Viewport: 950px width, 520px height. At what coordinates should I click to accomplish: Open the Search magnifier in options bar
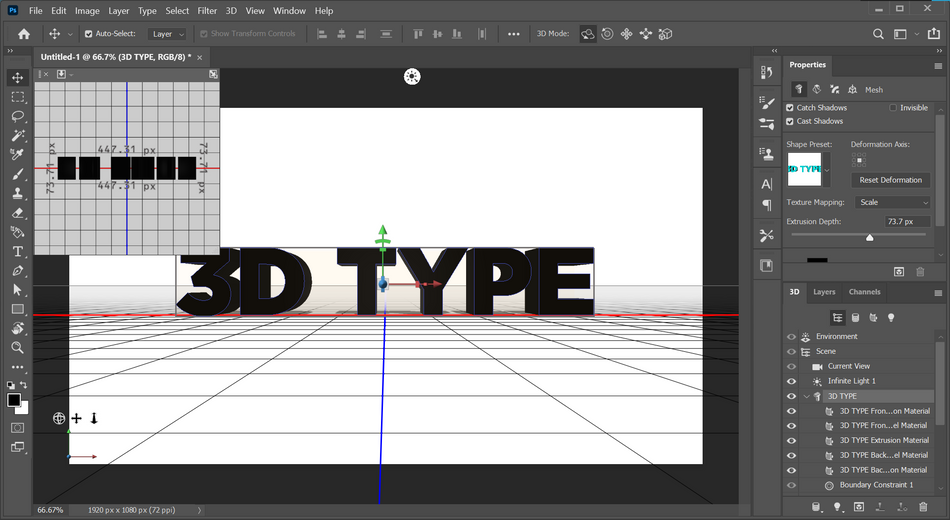click(878, 34)
